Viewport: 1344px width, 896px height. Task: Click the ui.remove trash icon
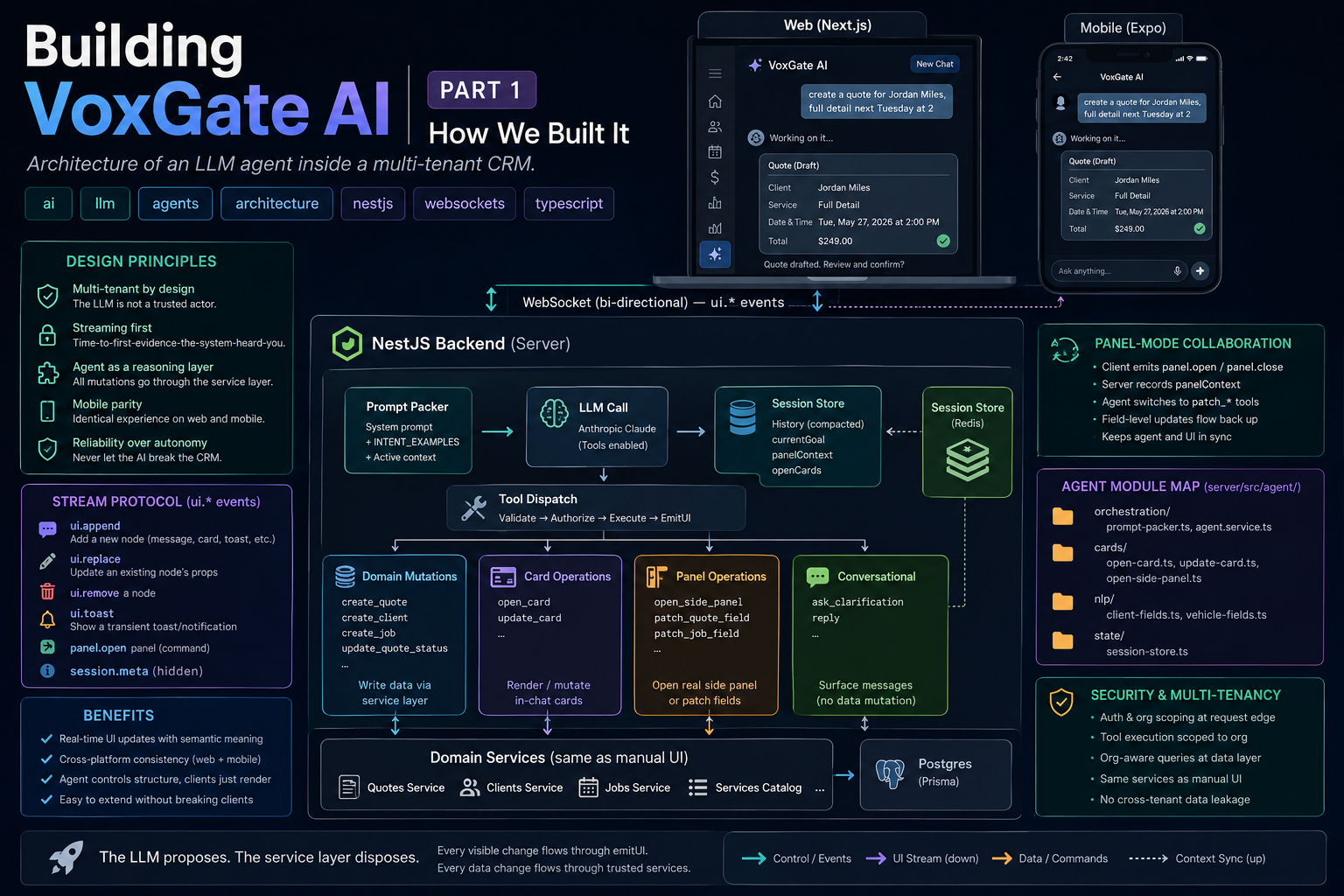(48, 592)
